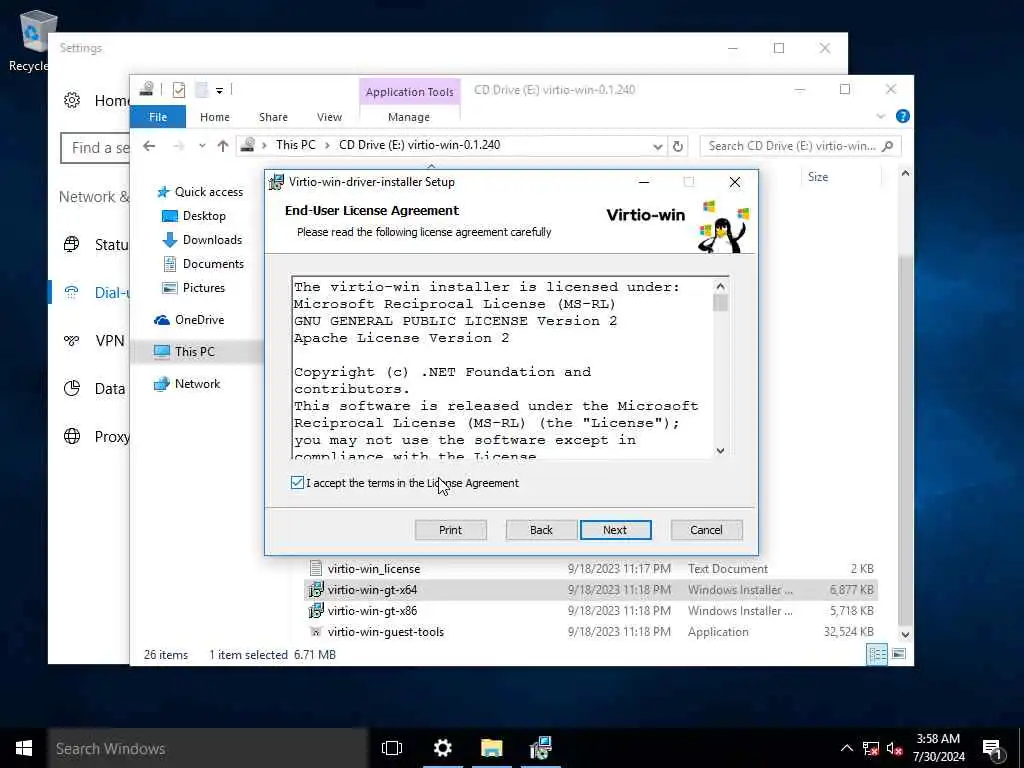Open Manage ribbon tab
Viewport: 1024px width, 768px height.
click(409, 117)
